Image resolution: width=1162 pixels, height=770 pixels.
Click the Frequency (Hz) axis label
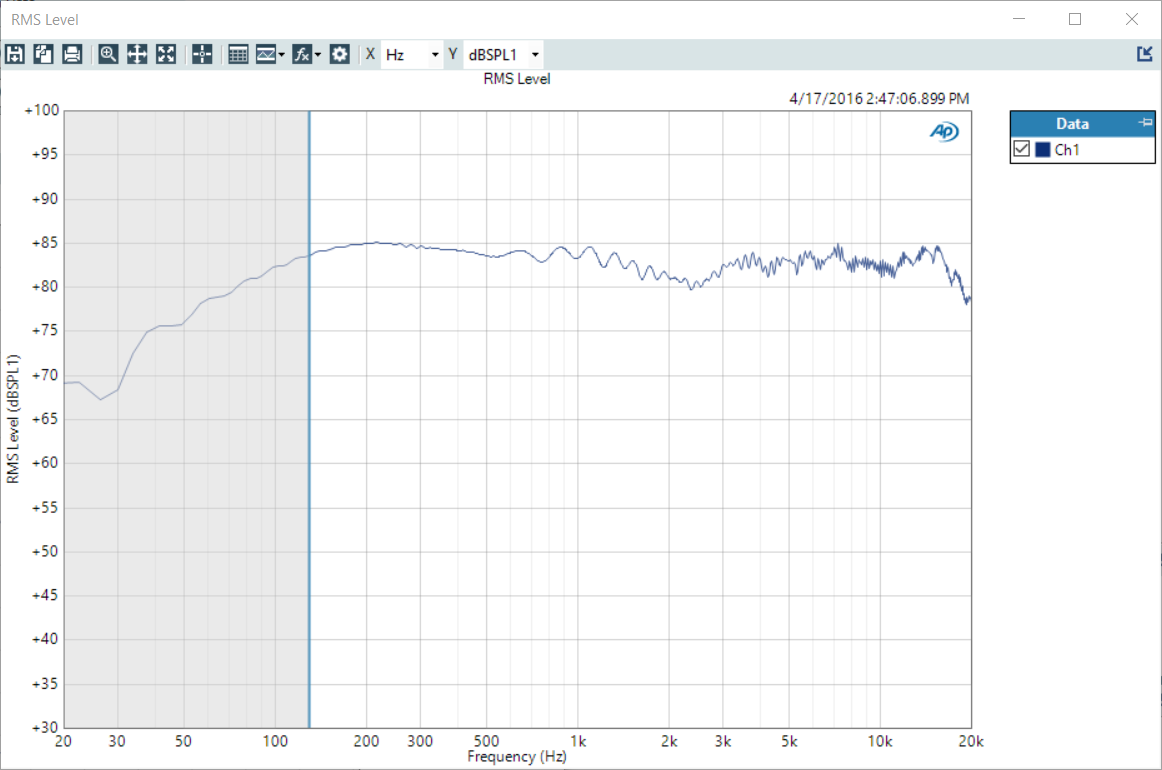517,757
